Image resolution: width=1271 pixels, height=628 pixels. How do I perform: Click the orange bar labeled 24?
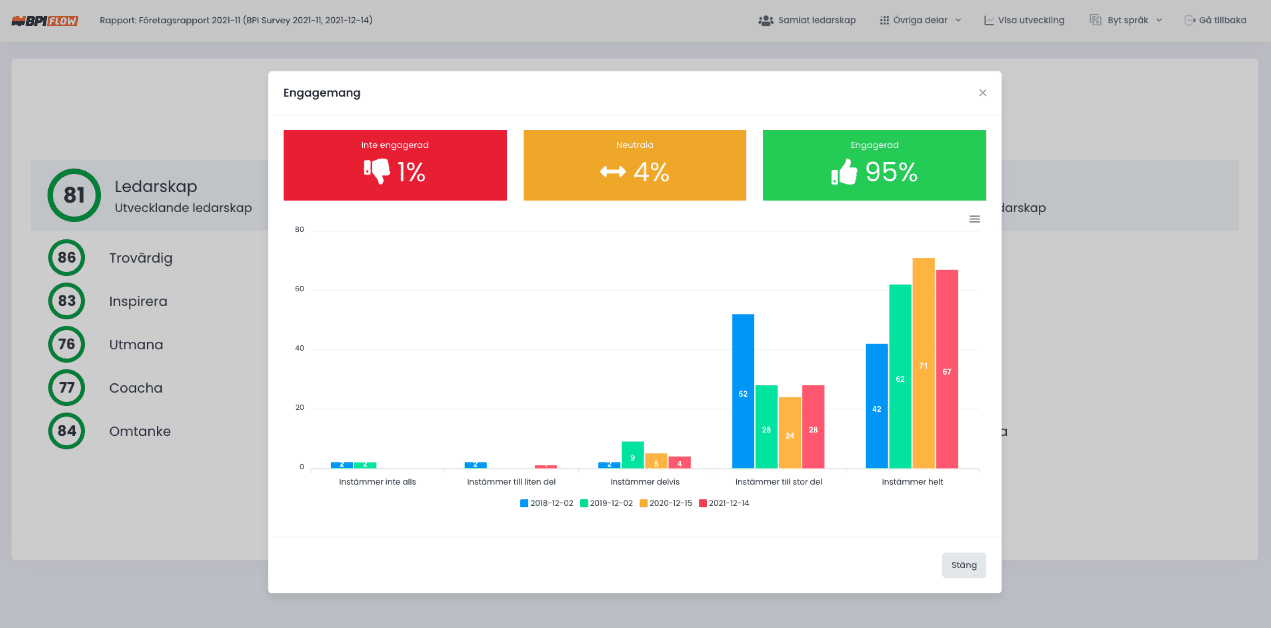(790, 433)
